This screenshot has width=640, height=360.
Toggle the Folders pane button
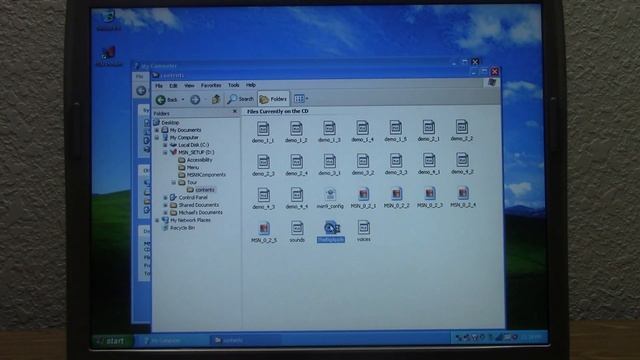tap(273, 99)
